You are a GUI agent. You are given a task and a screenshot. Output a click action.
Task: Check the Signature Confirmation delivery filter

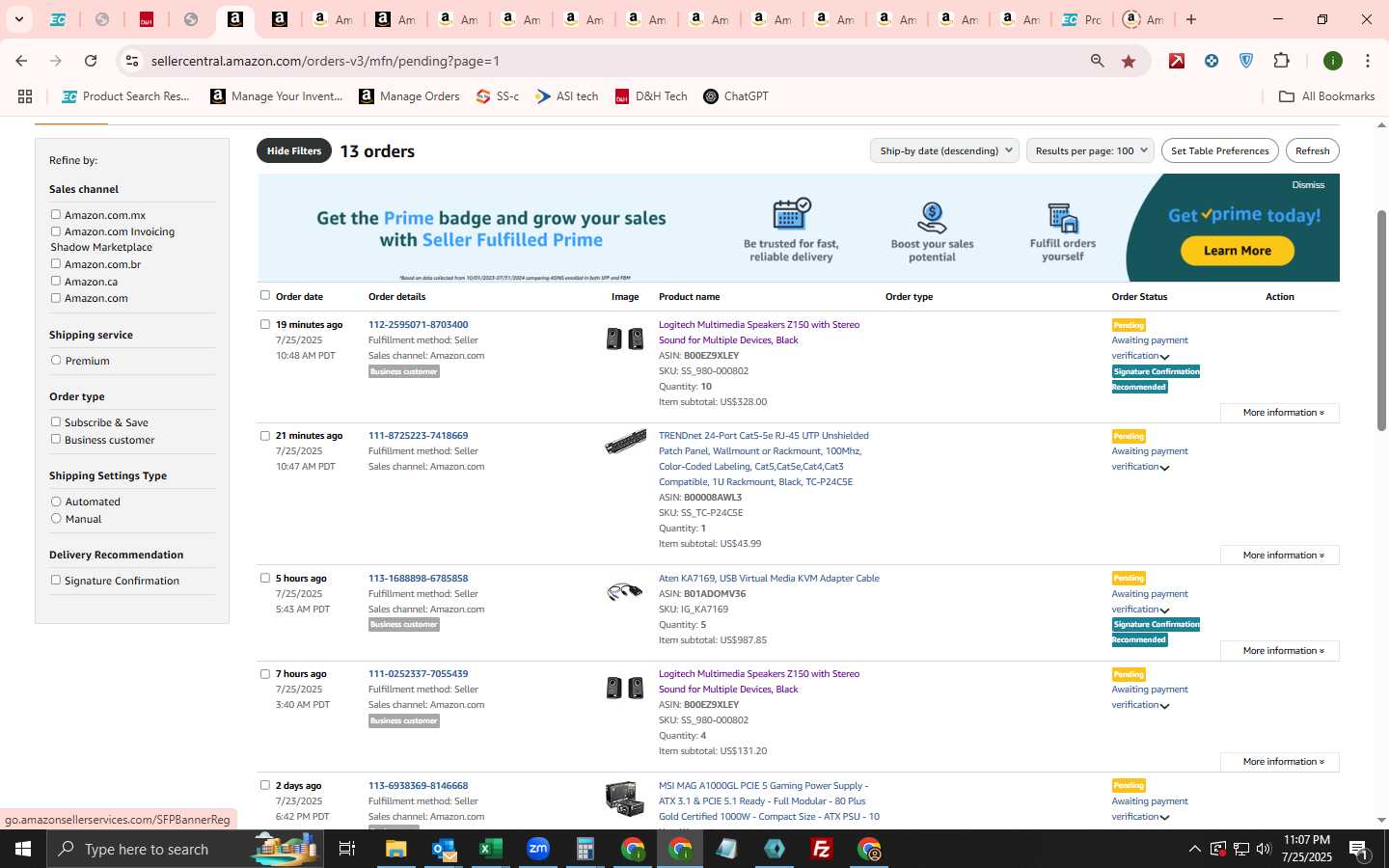tap(56, 580)
